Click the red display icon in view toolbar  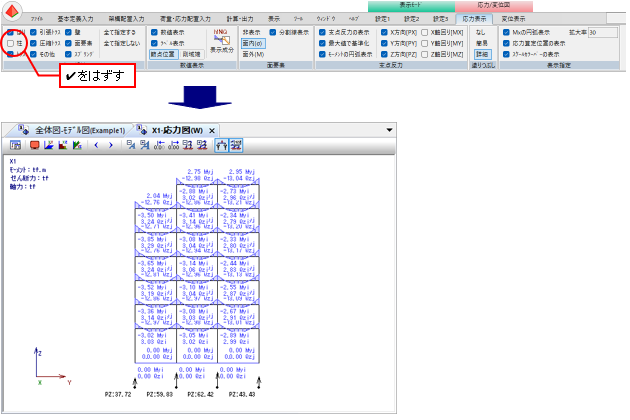[x=34, y=146]
